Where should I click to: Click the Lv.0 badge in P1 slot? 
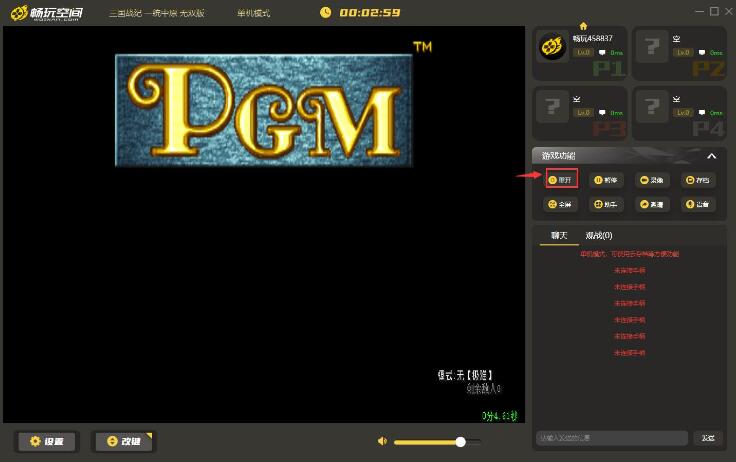[x=583, y=53]
